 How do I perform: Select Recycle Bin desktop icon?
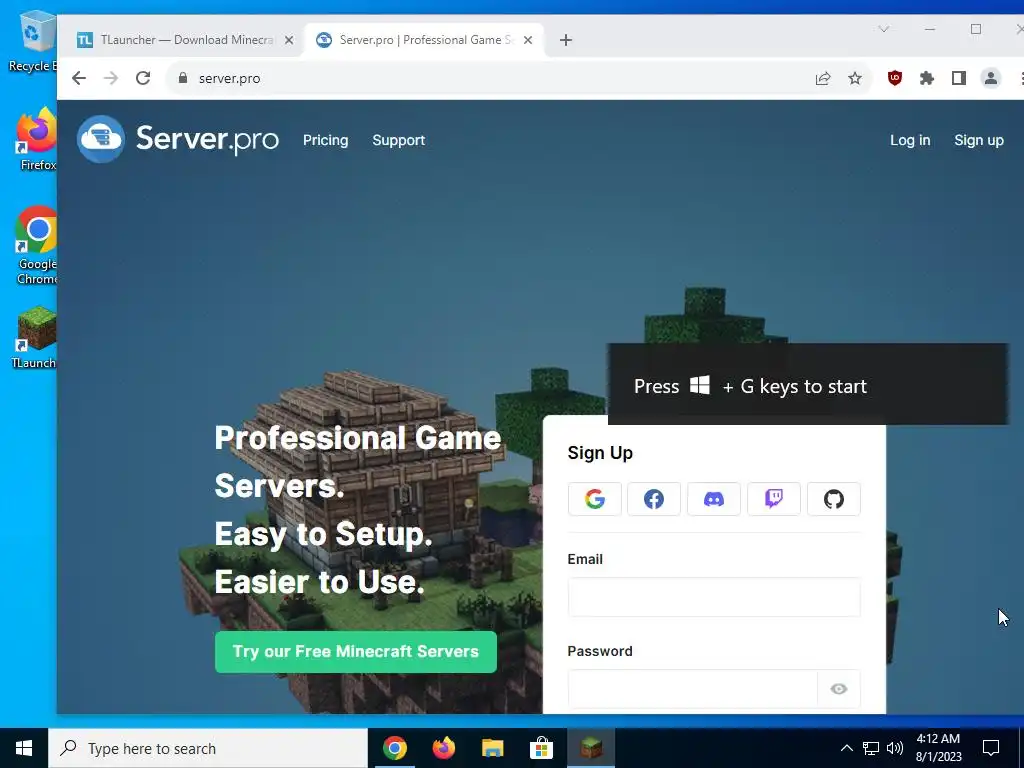[x=33, y=40]
